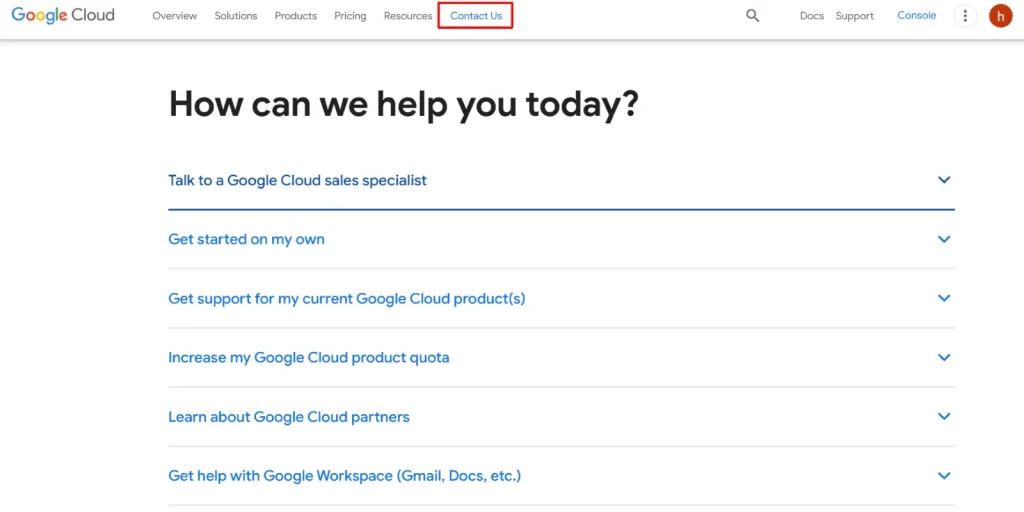The height and width of the screenshot is (512, 1024).
Task: Expand chevron for Increase product quota
Action: pyautogui.click(x=944, y=357)
